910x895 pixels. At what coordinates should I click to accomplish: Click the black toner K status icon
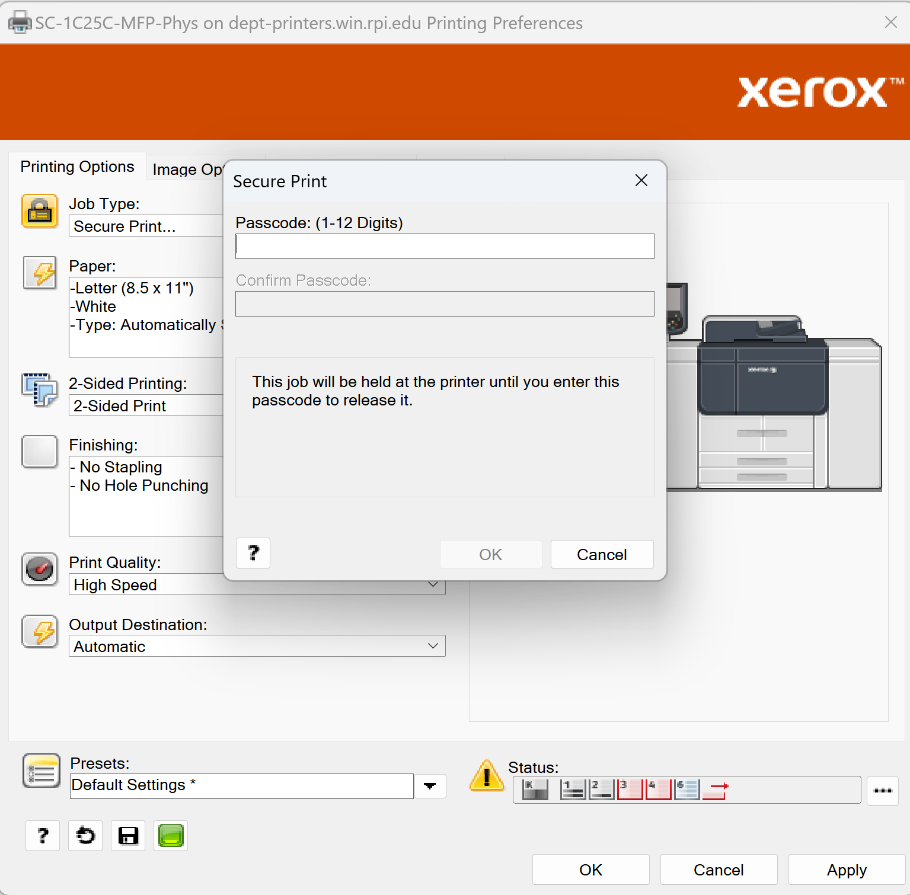pos(535,789)
